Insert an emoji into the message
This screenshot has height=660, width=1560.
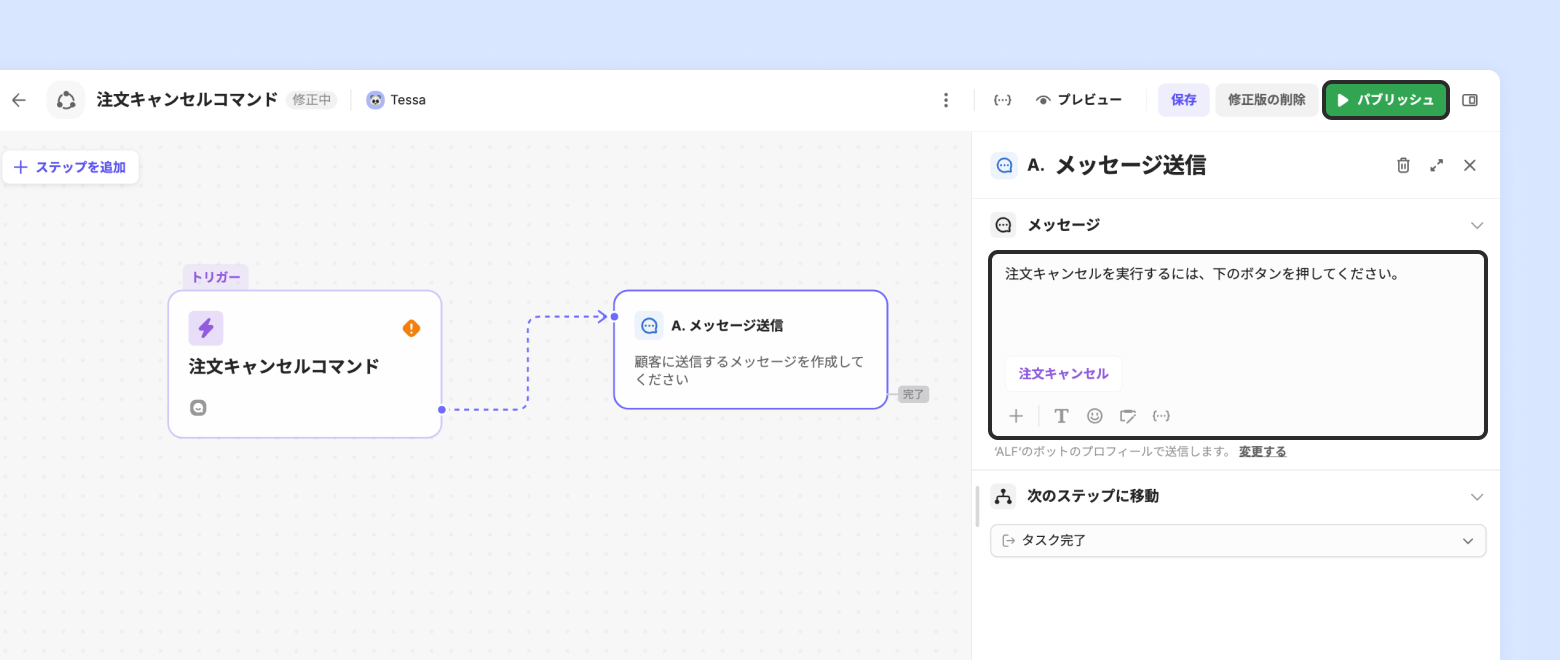(1095, 416)
